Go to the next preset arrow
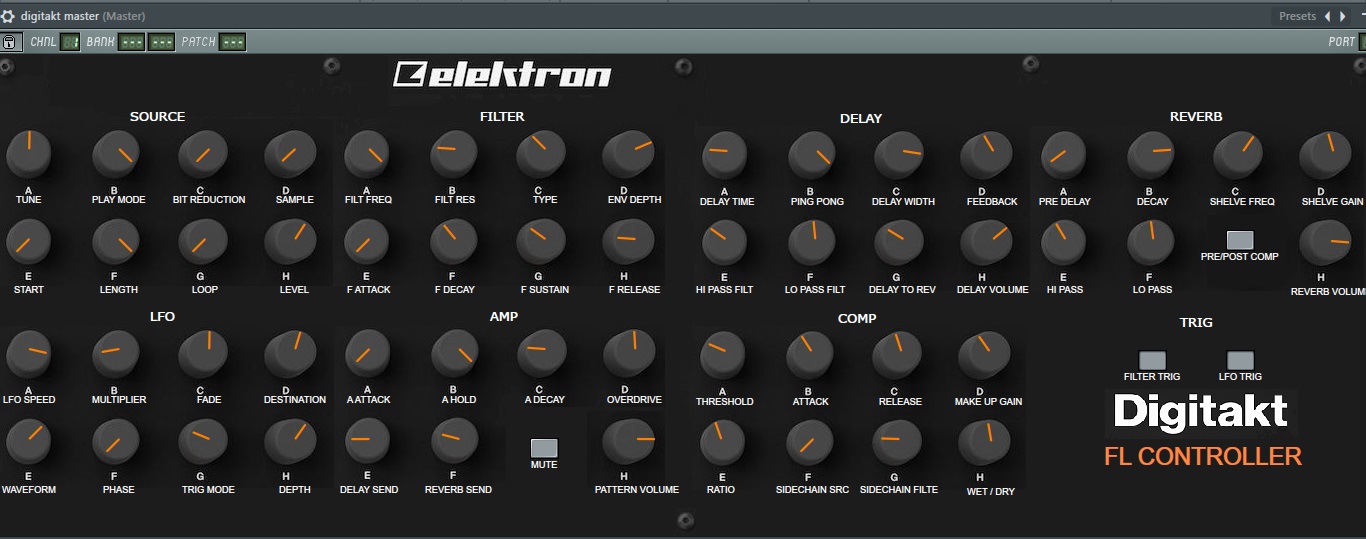The height and width of the screenshot is (539, 1366). (x=1342, y=16)
